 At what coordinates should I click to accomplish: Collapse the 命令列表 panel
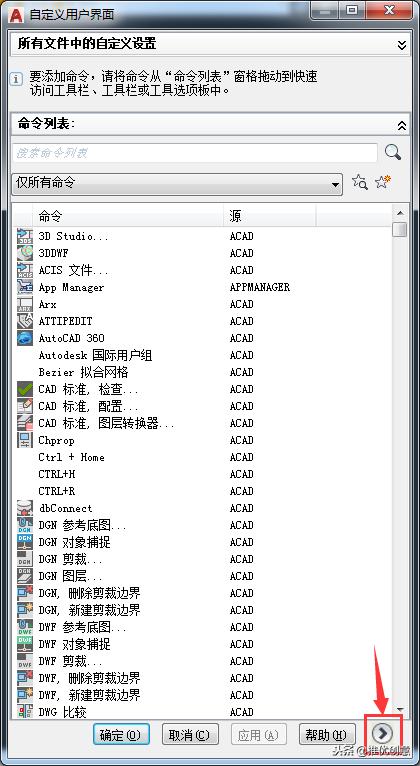(401, 126)
